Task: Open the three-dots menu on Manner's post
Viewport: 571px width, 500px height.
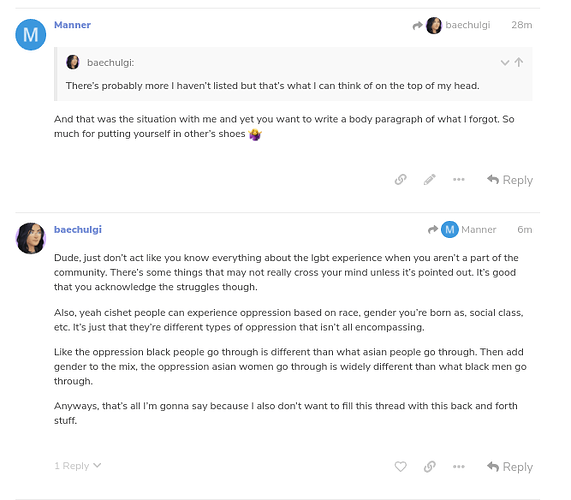Action: pos(458,179)
